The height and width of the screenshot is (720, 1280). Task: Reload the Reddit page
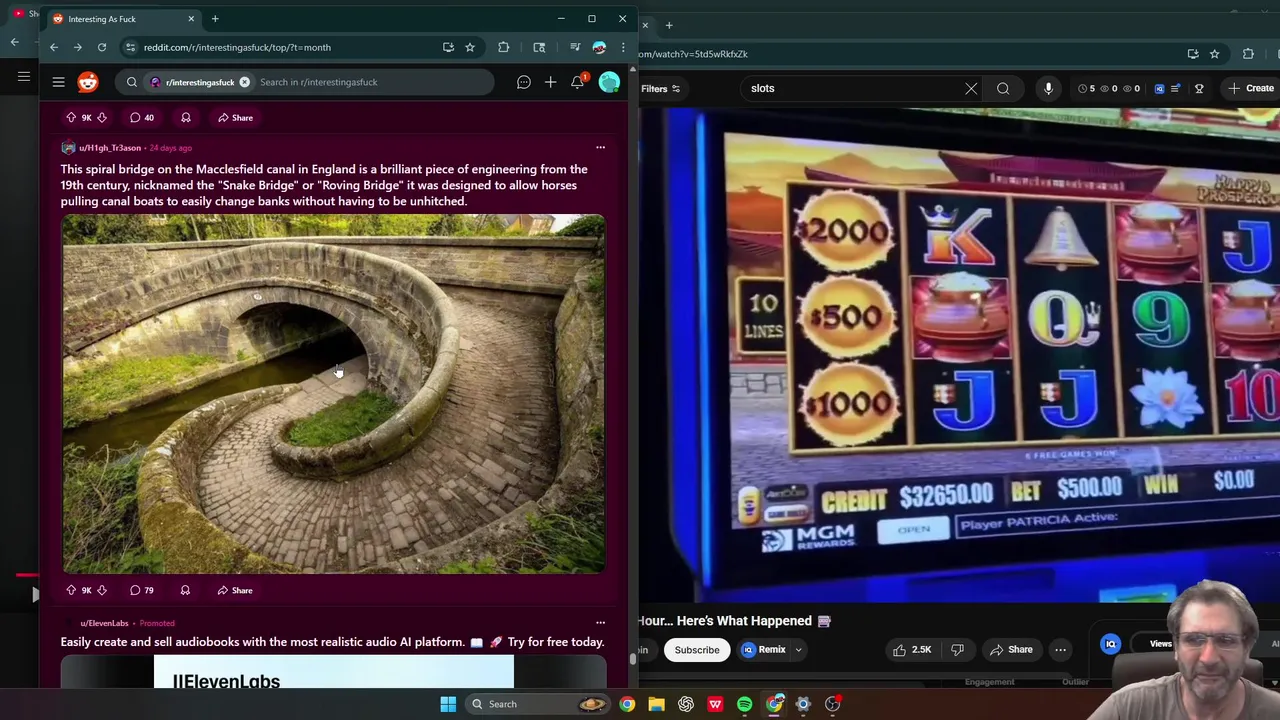pyautogui.click(x=102, y=47)
